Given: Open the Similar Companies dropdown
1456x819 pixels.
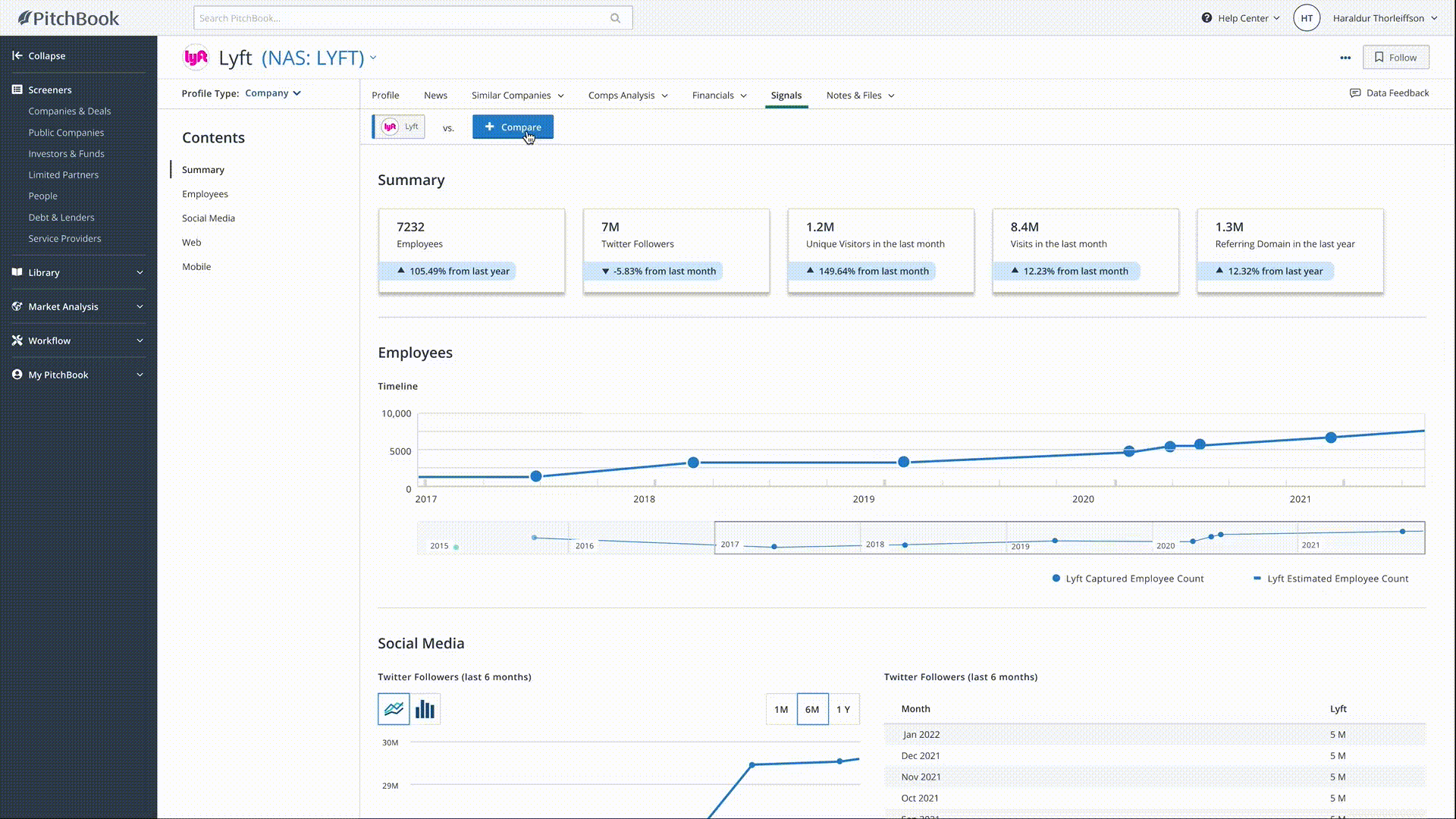Looking at the screenshot, I should click(518, 96).
